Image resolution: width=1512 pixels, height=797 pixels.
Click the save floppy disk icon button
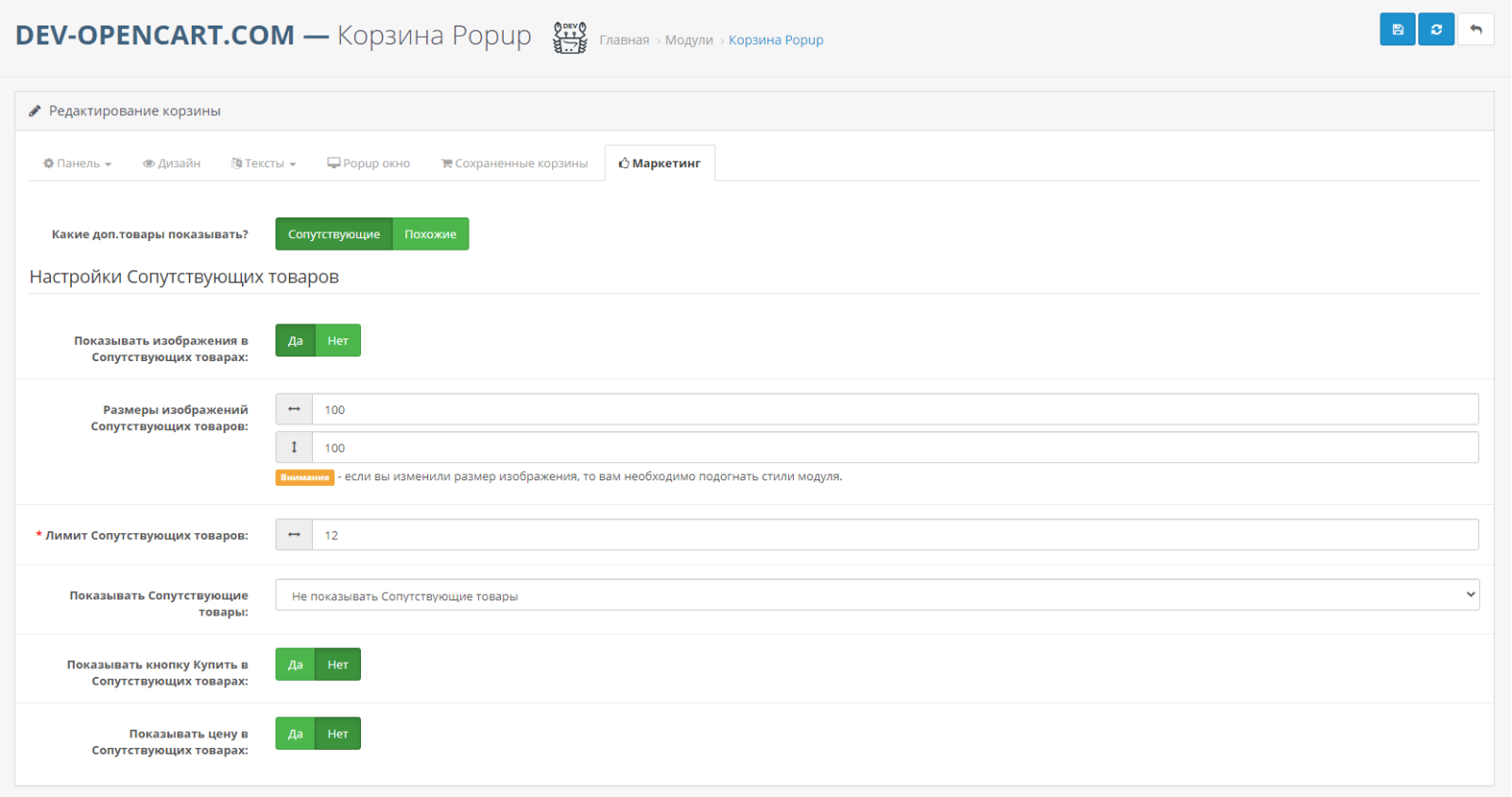tap(1398, 29)
